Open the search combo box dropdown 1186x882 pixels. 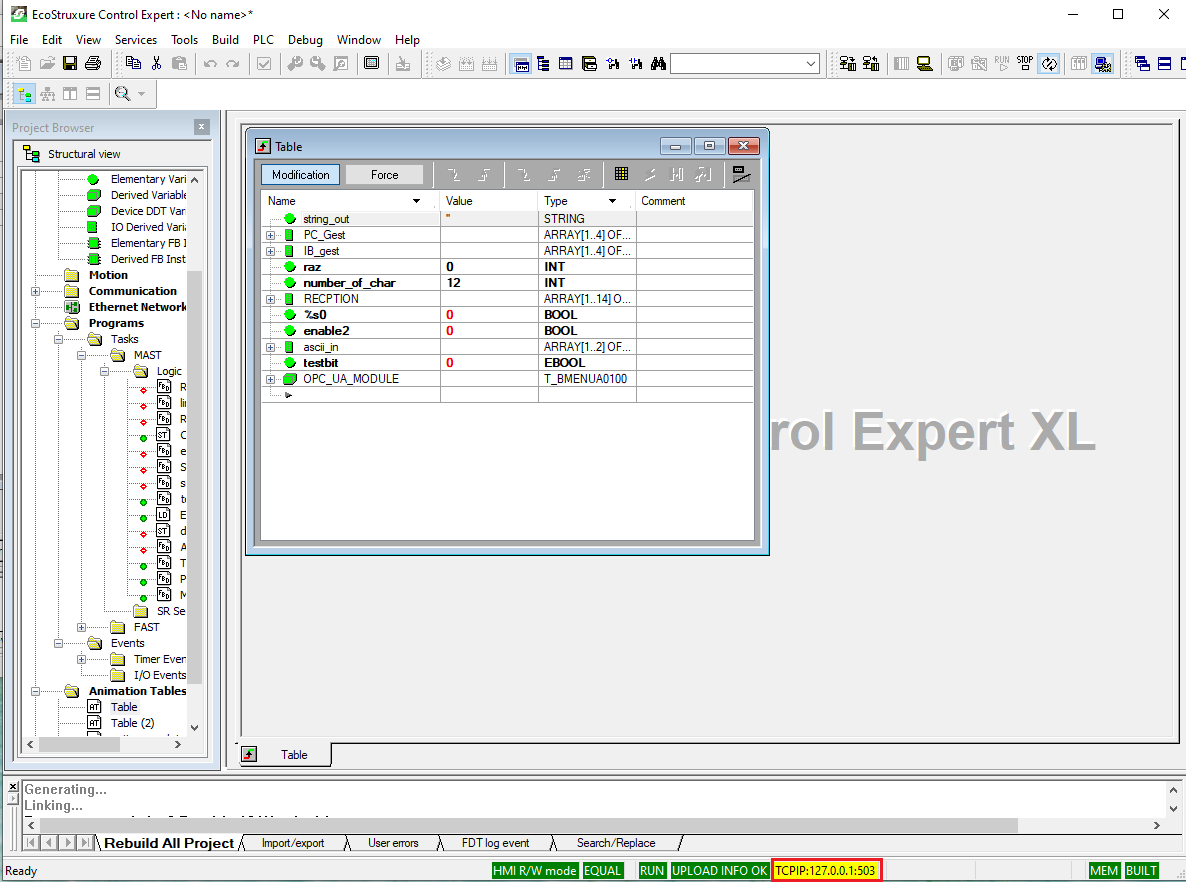(811, 64)
